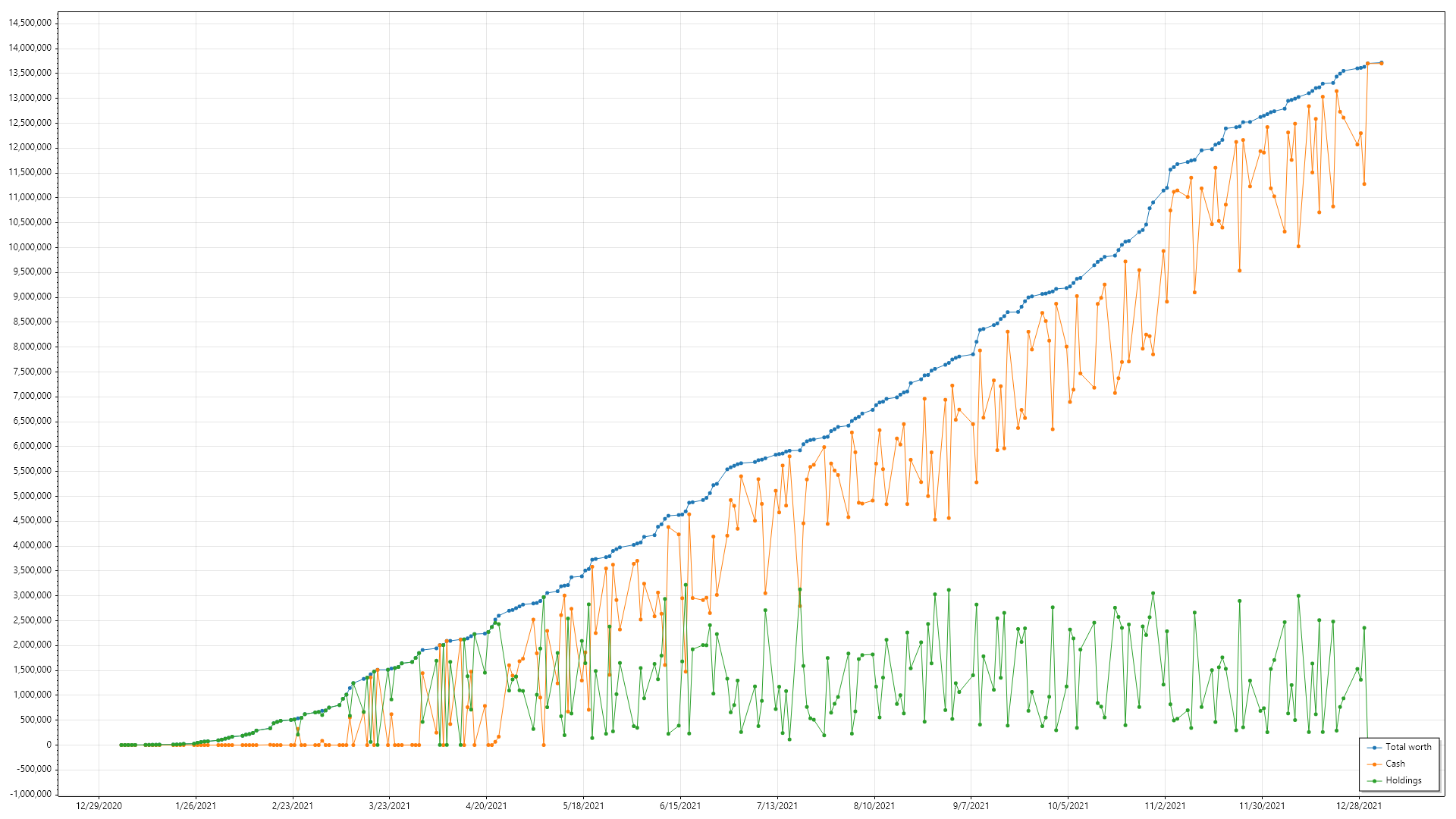Click the 1,500,000 y-axis label
The height and width of the screenshot is (819, 1456).
[x=33, y=670]
